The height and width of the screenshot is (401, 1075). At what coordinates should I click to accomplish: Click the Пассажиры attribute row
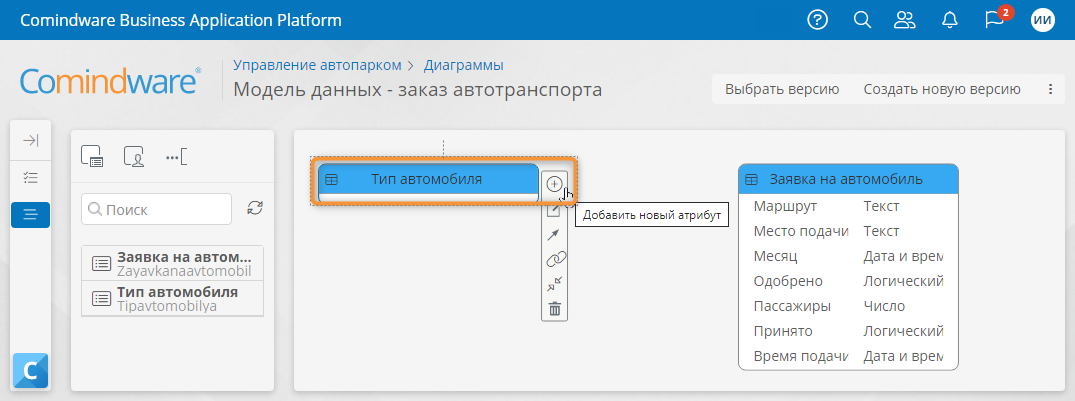(848, 306)
